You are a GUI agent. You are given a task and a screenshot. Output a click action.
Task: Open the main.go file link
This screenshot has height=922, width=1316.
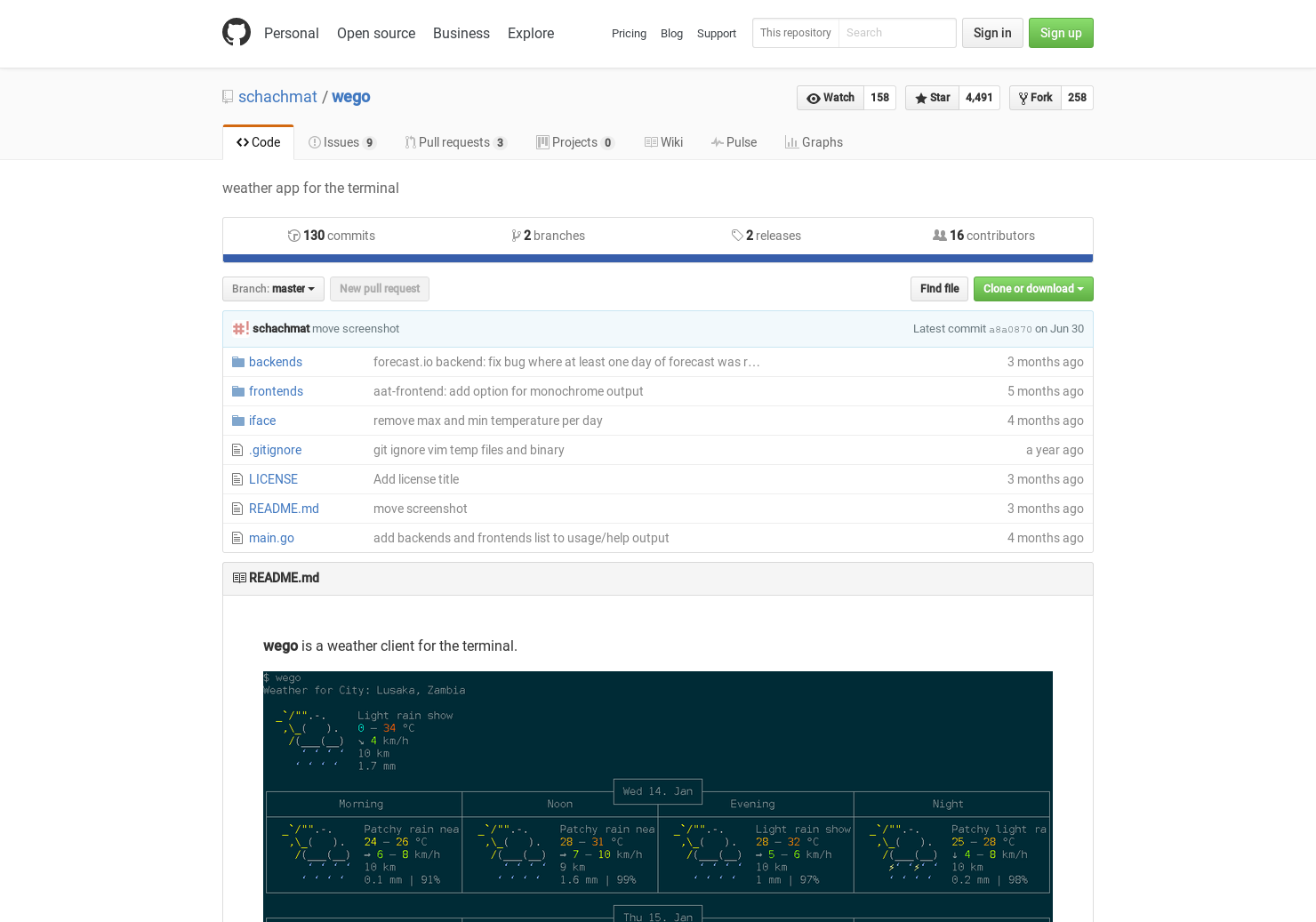click(x=271, y=538)
